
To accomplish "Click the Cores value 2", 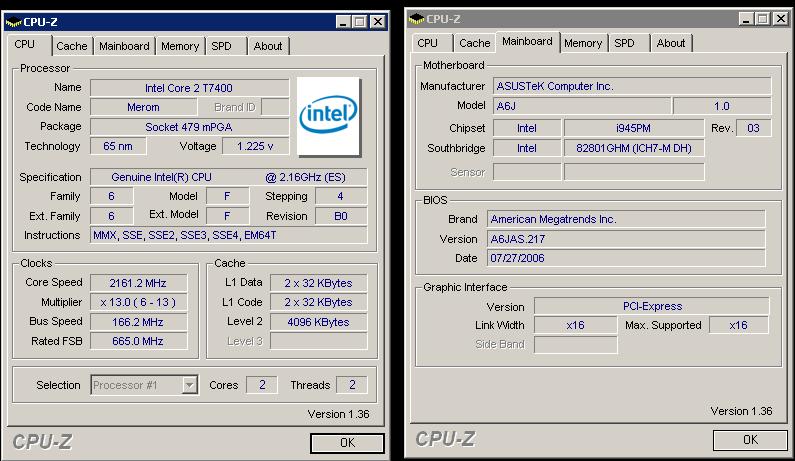I will (262, 385).
